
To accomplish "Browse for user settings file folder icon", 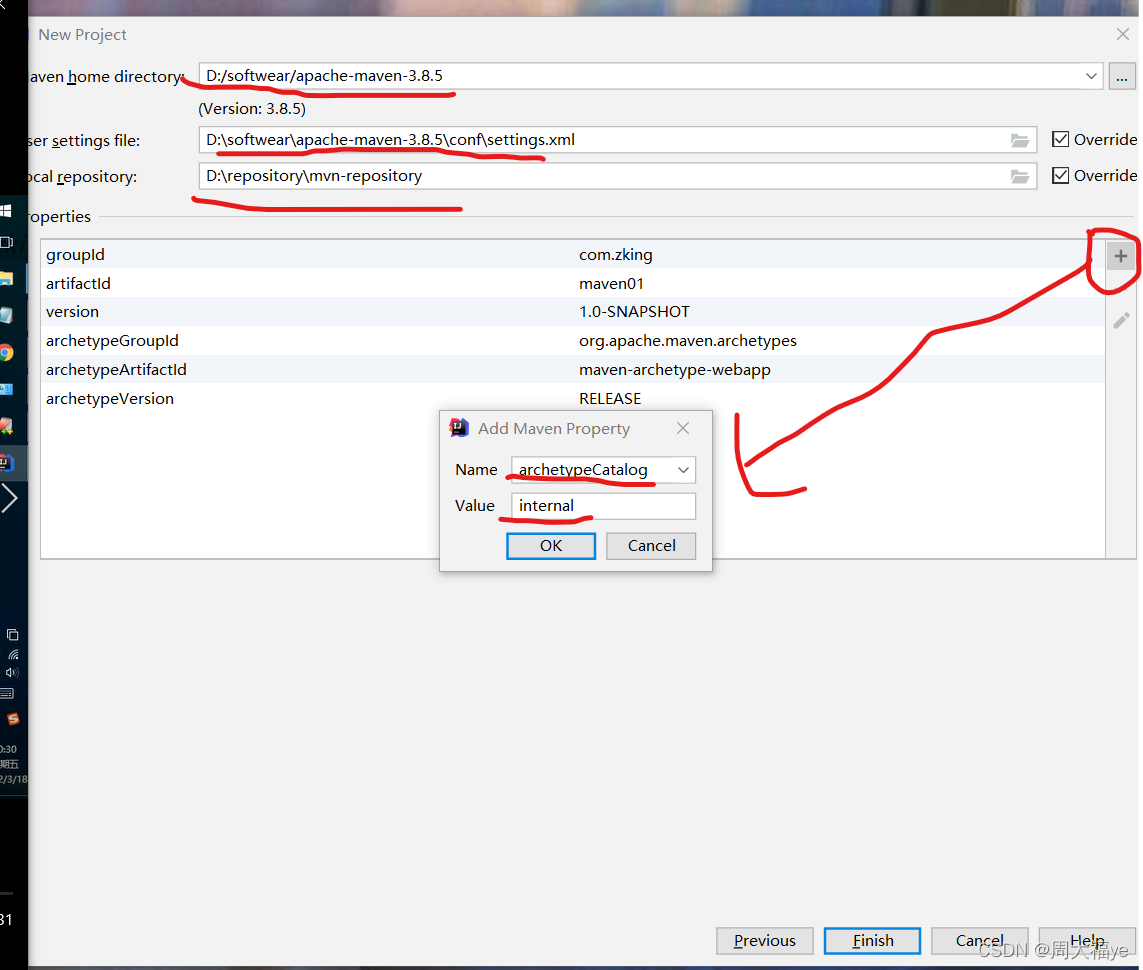I will click(1020, 141).
